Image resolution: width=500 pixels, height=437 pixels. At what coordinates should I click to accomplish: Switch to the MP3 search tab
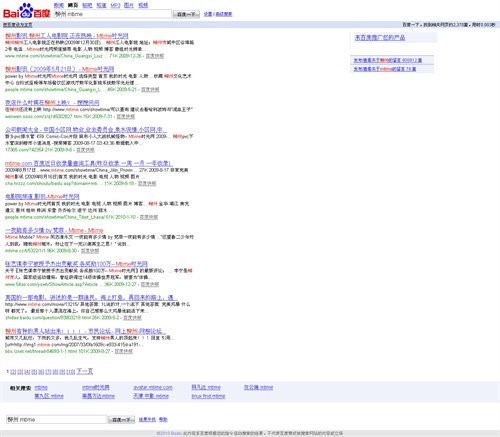115,5
